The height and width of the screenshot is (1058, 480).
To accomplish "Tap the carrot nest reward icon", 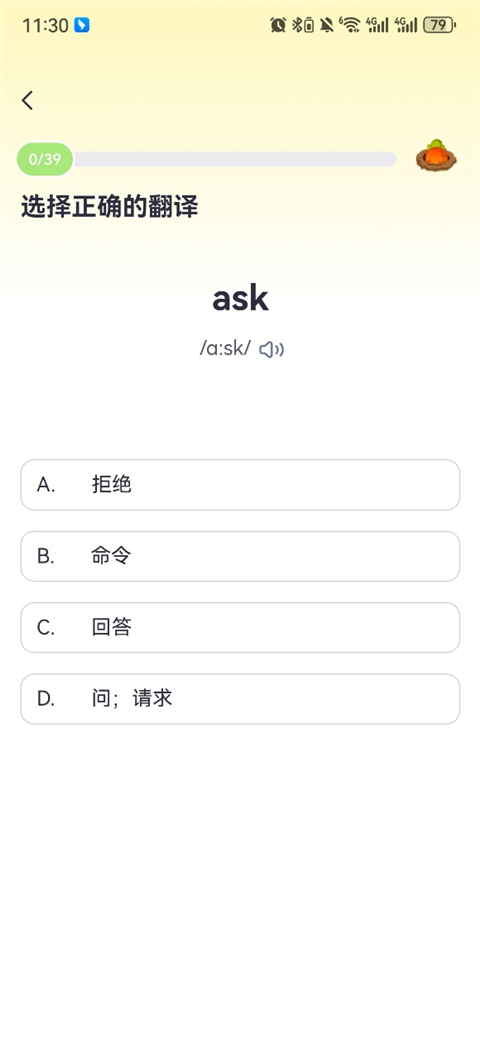I will 436,156.
